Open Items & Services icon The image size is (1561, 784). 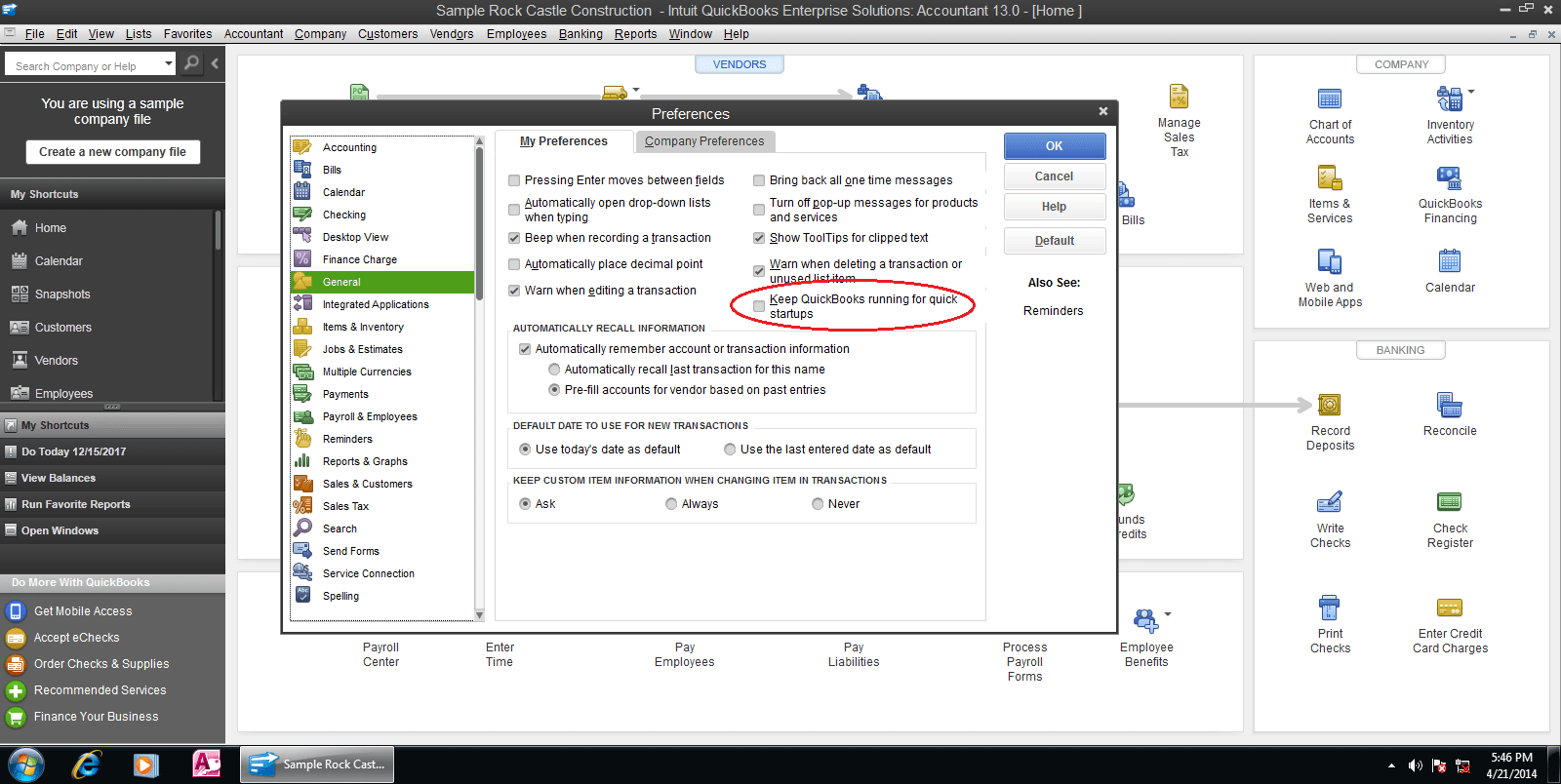(1330, 178)
